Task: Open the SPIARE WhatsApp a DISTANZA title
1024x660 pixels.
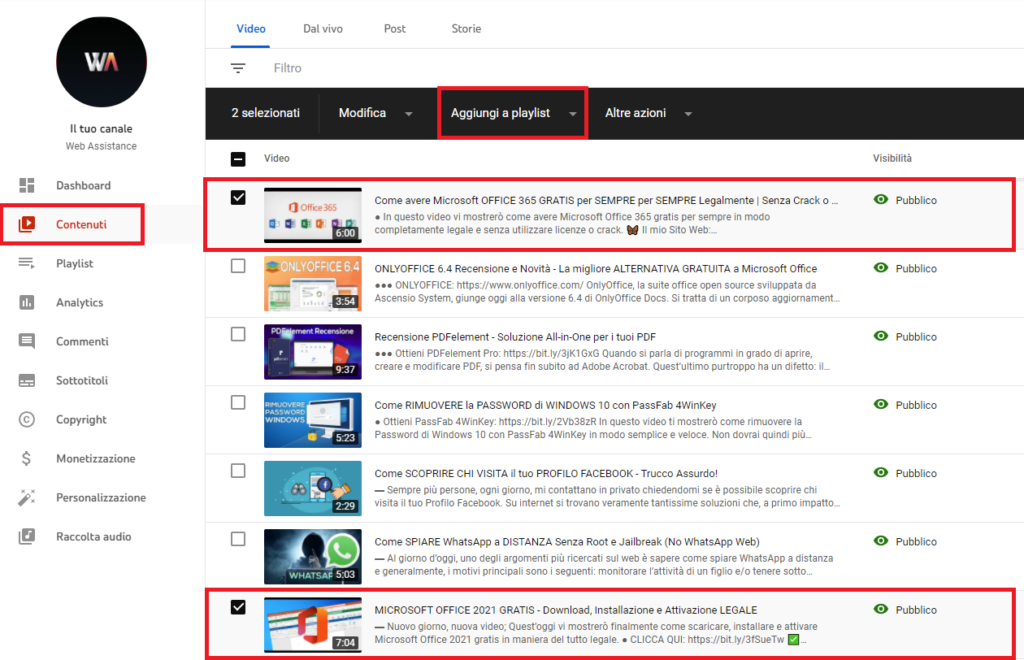Action: (x=567, y=542)
